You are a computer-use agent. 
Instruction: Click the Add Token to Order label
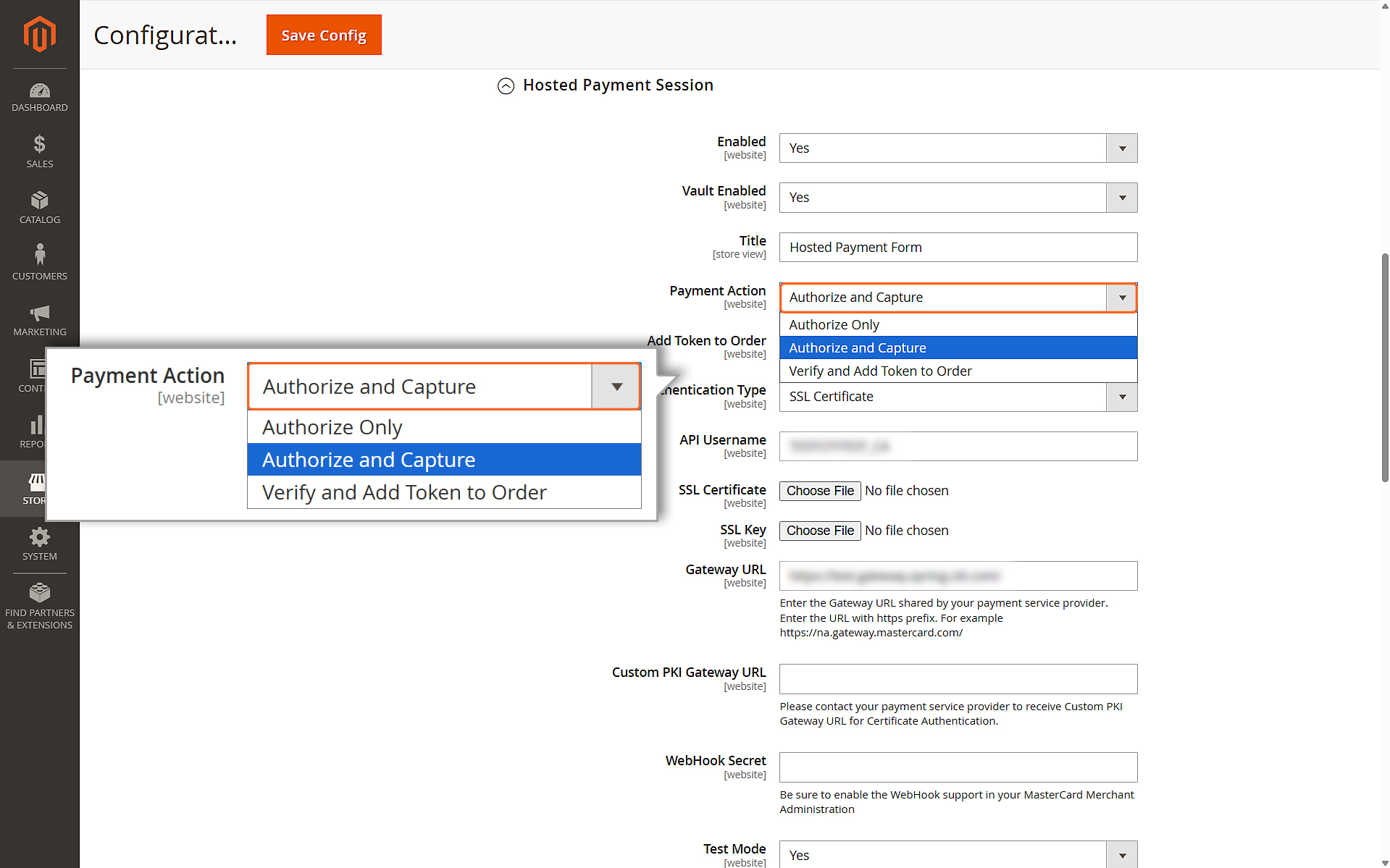tap(706, 340)
